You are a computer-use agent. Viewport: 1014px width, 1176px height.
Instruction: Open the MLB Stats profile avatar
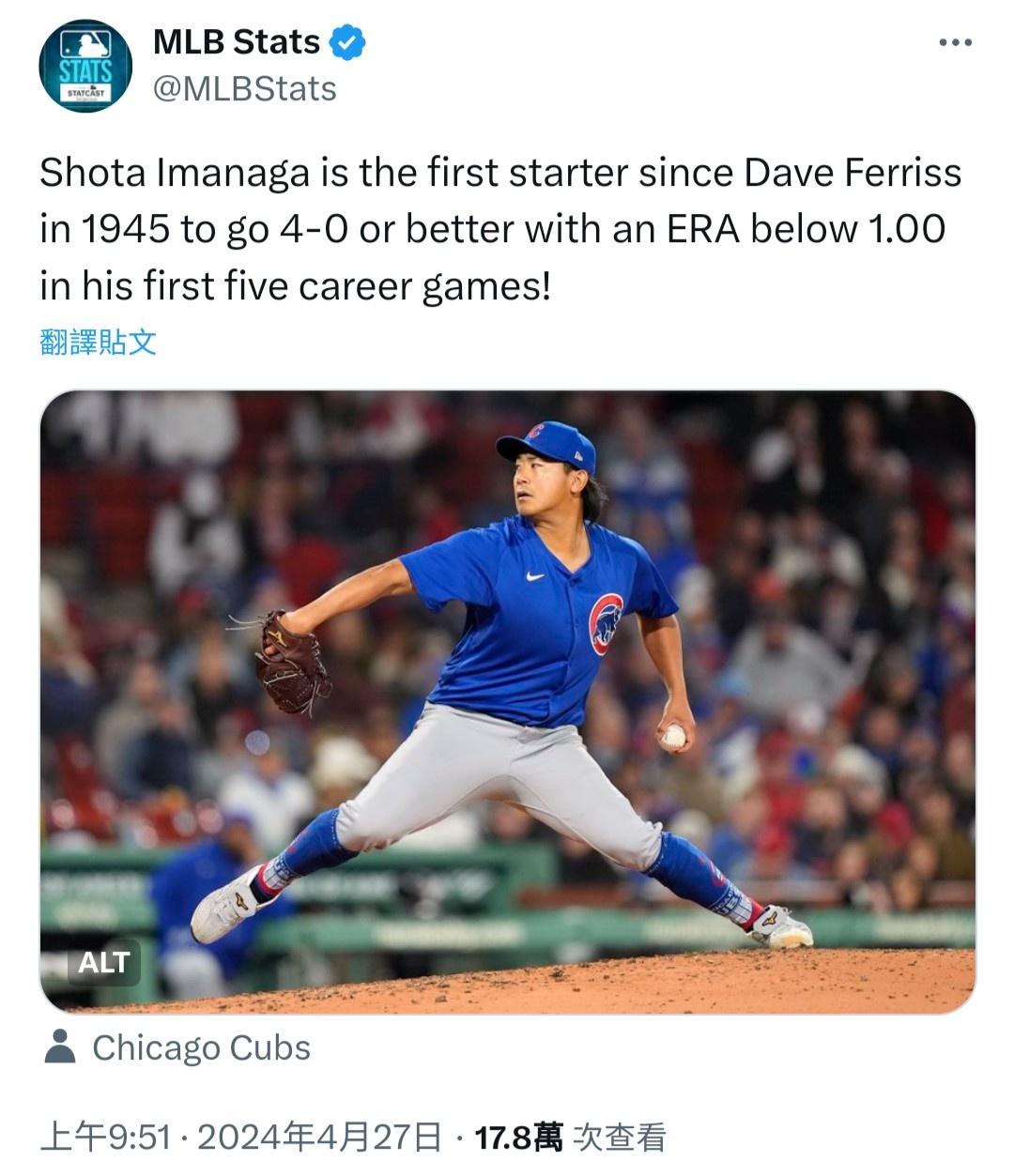click(x=84, y=66)
